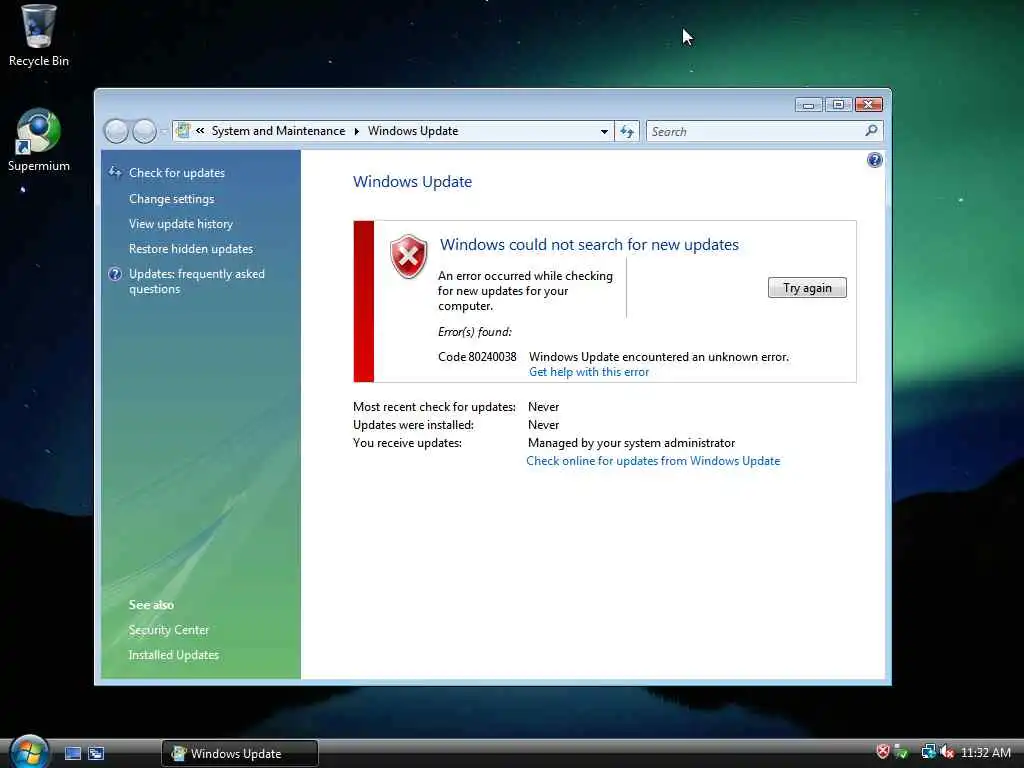1024x768 pixels.
Task: Click the Check for updates arrows icon
Action: click(x=115, y=172)
